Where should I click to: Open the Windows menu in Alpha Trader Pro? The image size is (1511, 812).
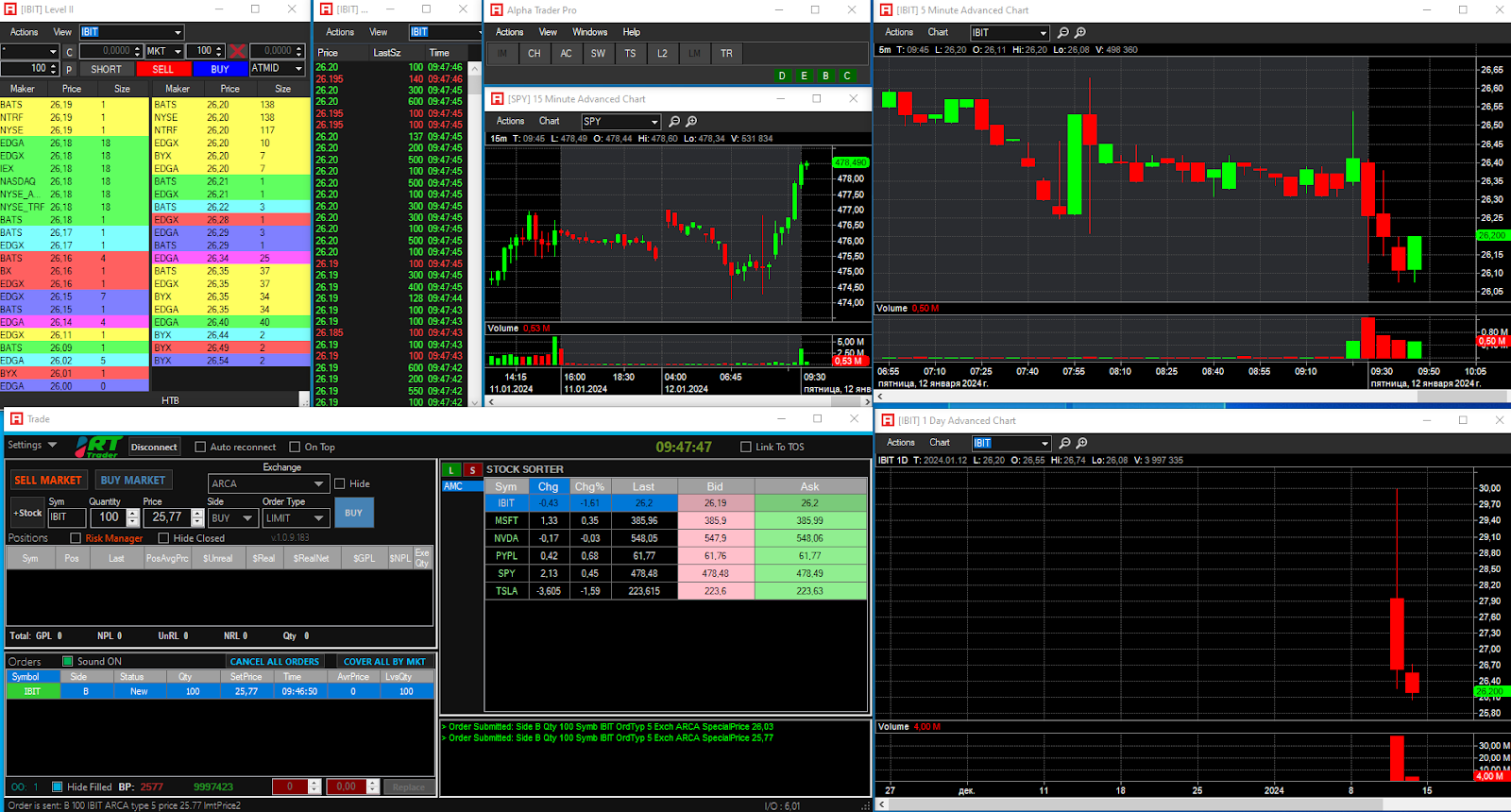pyautogui.click(x=590, y=32)
